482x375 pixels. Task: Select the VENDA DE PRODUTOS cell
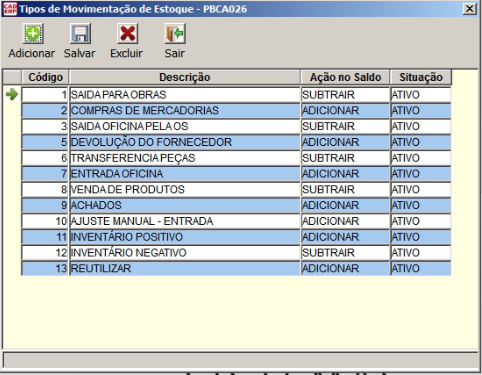[x=185, y=189]
